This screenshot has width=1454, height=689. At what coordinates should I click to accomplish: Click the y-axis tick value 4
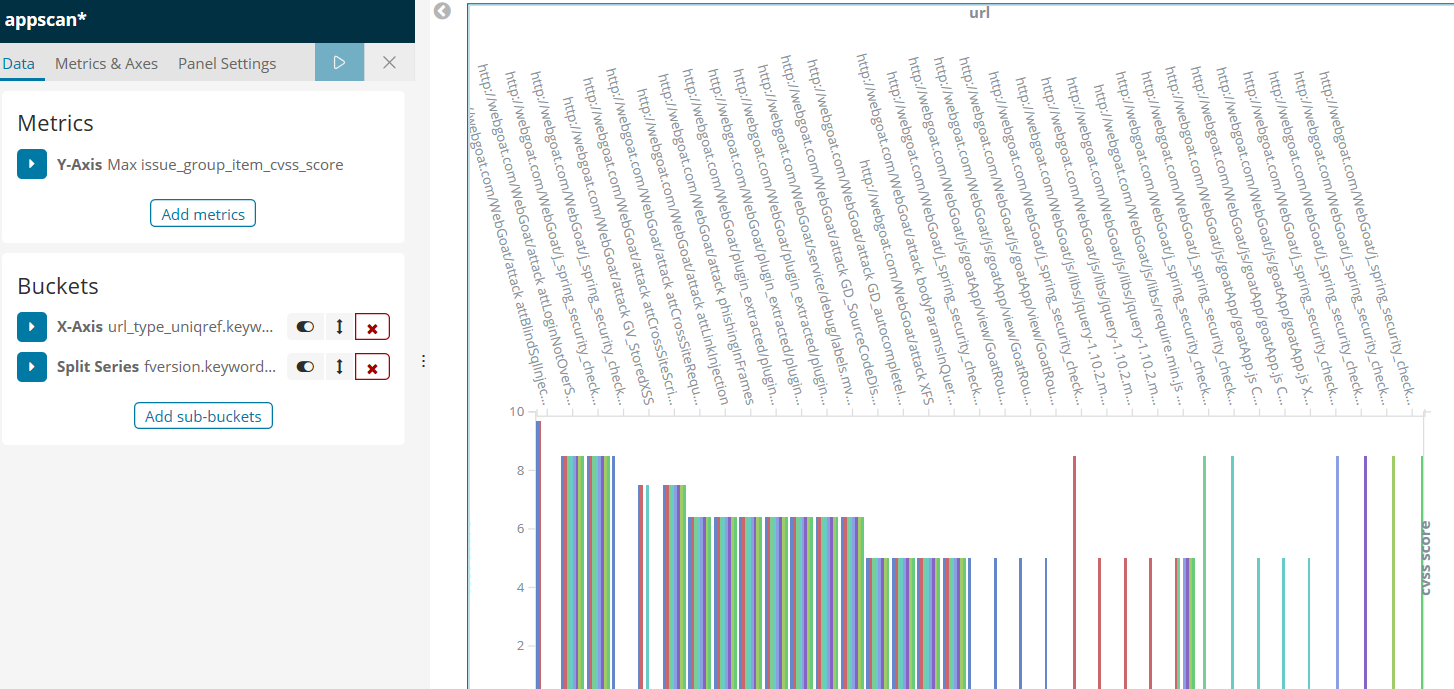coord(520,587)
